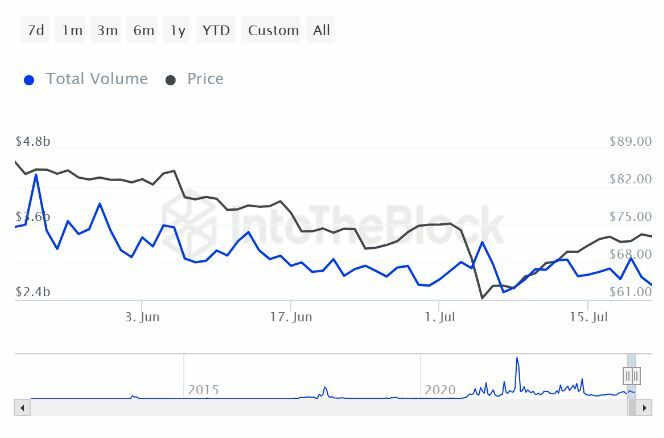Open the Custom date range picker

[273, 30]
